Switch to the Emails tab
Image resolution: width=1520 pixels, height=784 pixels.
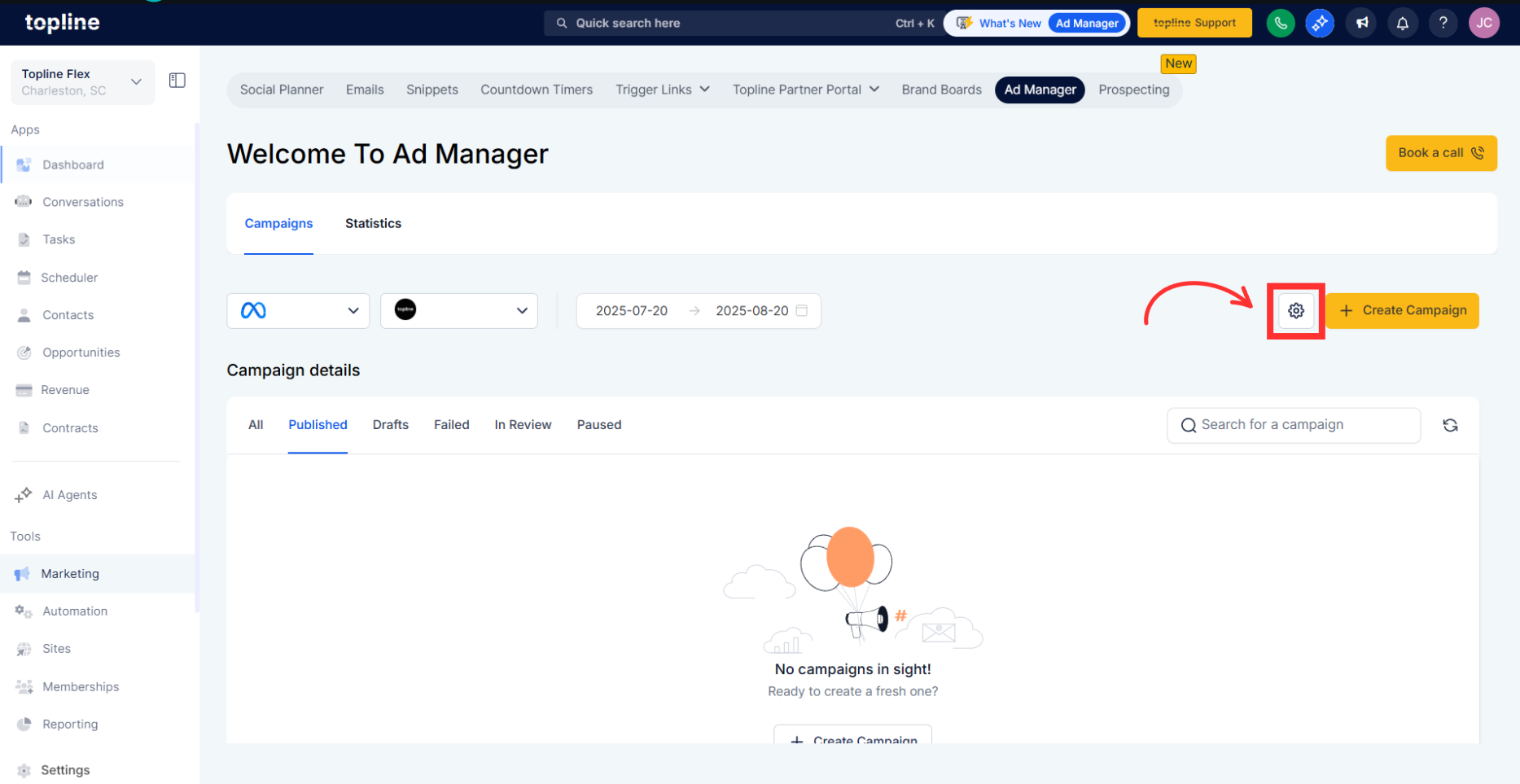click(365, 90)
